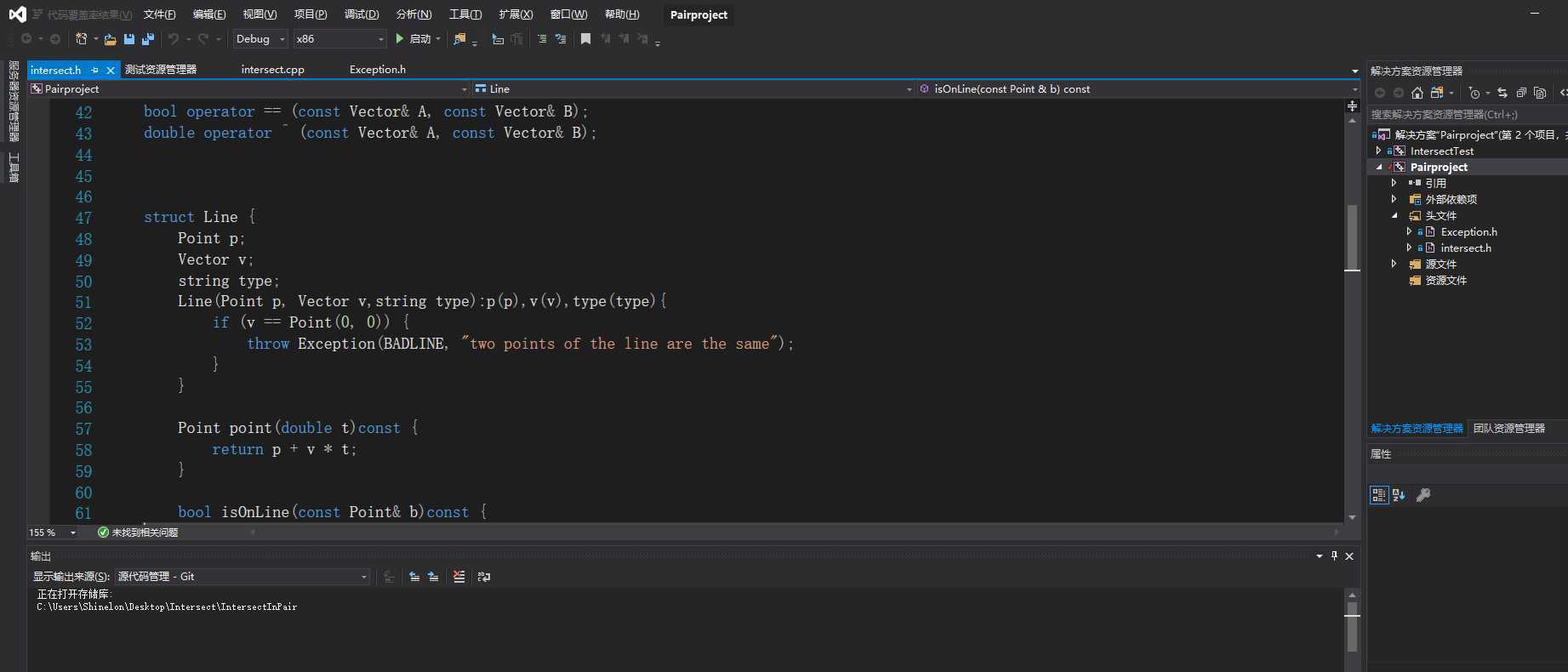Click Show All Files icon in Solution Explorer

[x=1539, y=93]
